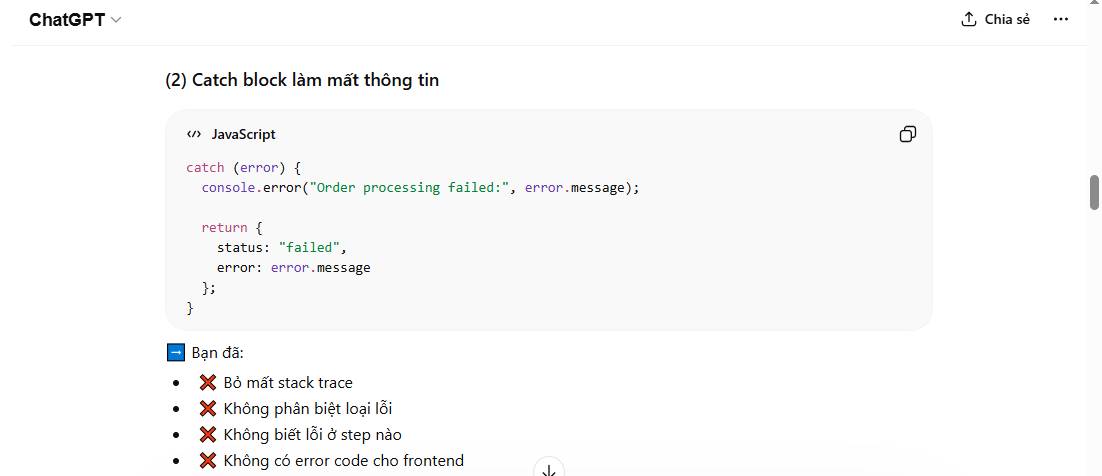Copy the JavaScript code block
The image size is (1102, 476).
(x=908, y=134)
